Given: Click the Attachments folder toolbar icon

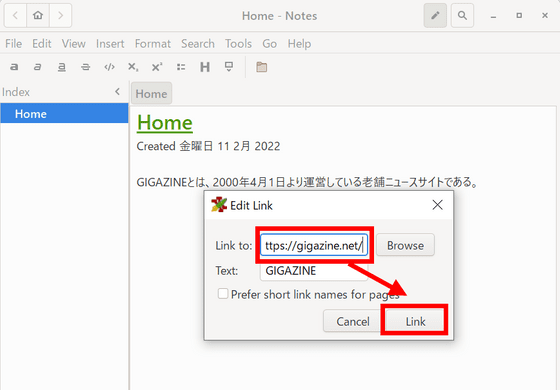Looking at the screenshot, I should (x=261, y=67).
